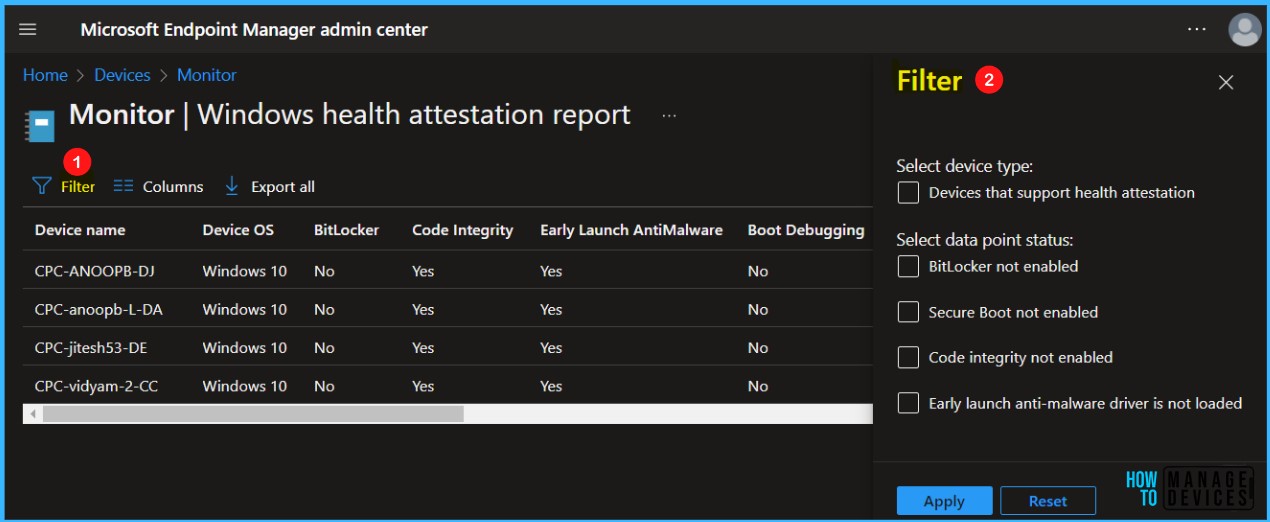1270x522 pixels.
Task: Open the top bar ellipsis menu
Action: (x=1196, y=30)
